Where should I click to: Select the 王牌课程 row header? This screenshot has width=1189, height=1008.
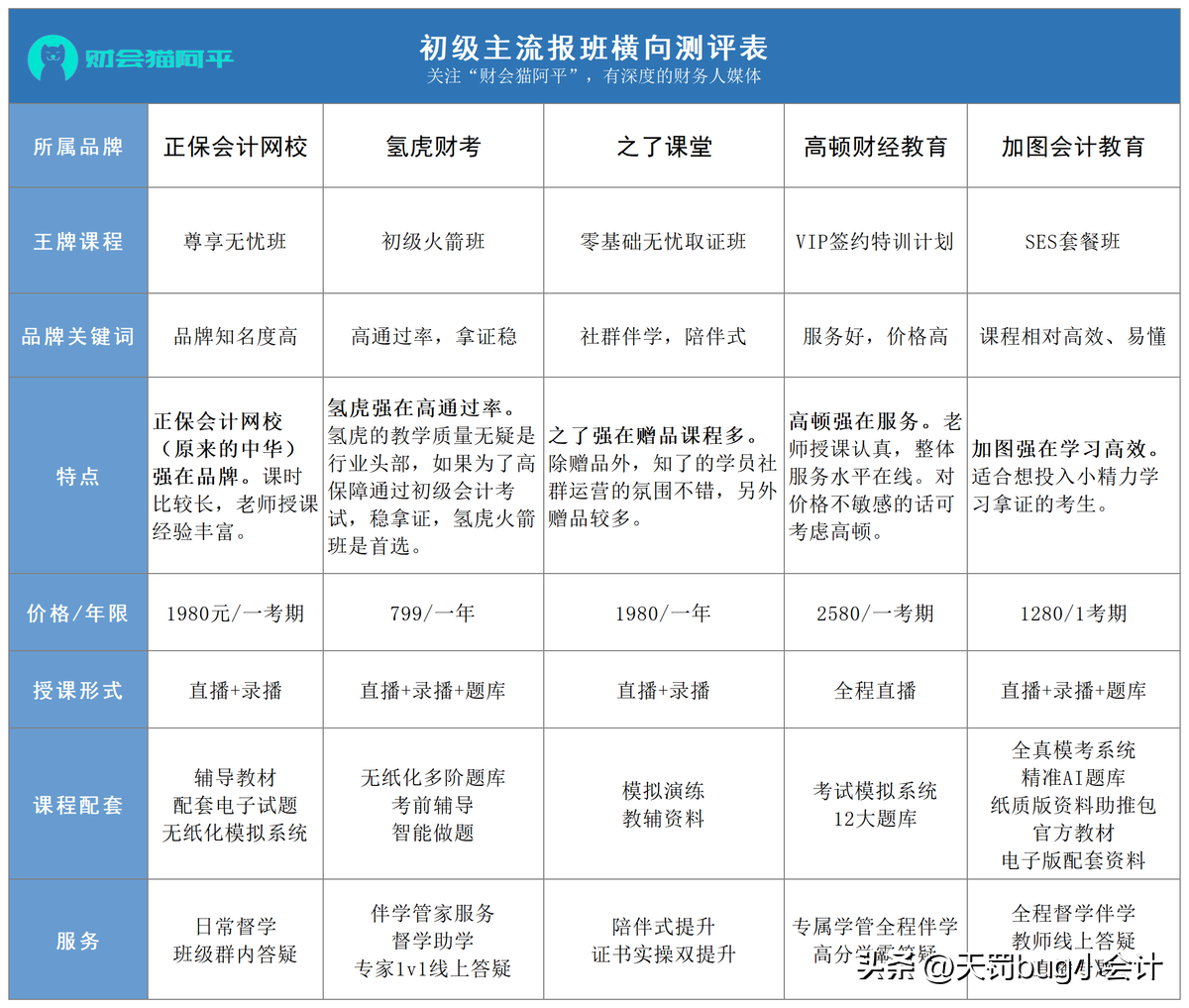(78, 241)
